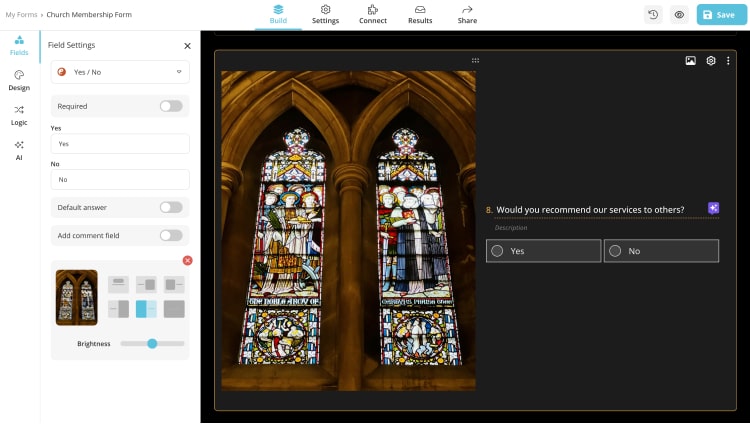Navigate to My Forms breadcrumb link
The width and height of the screenshot is (750, 424).
pos(19,15)
